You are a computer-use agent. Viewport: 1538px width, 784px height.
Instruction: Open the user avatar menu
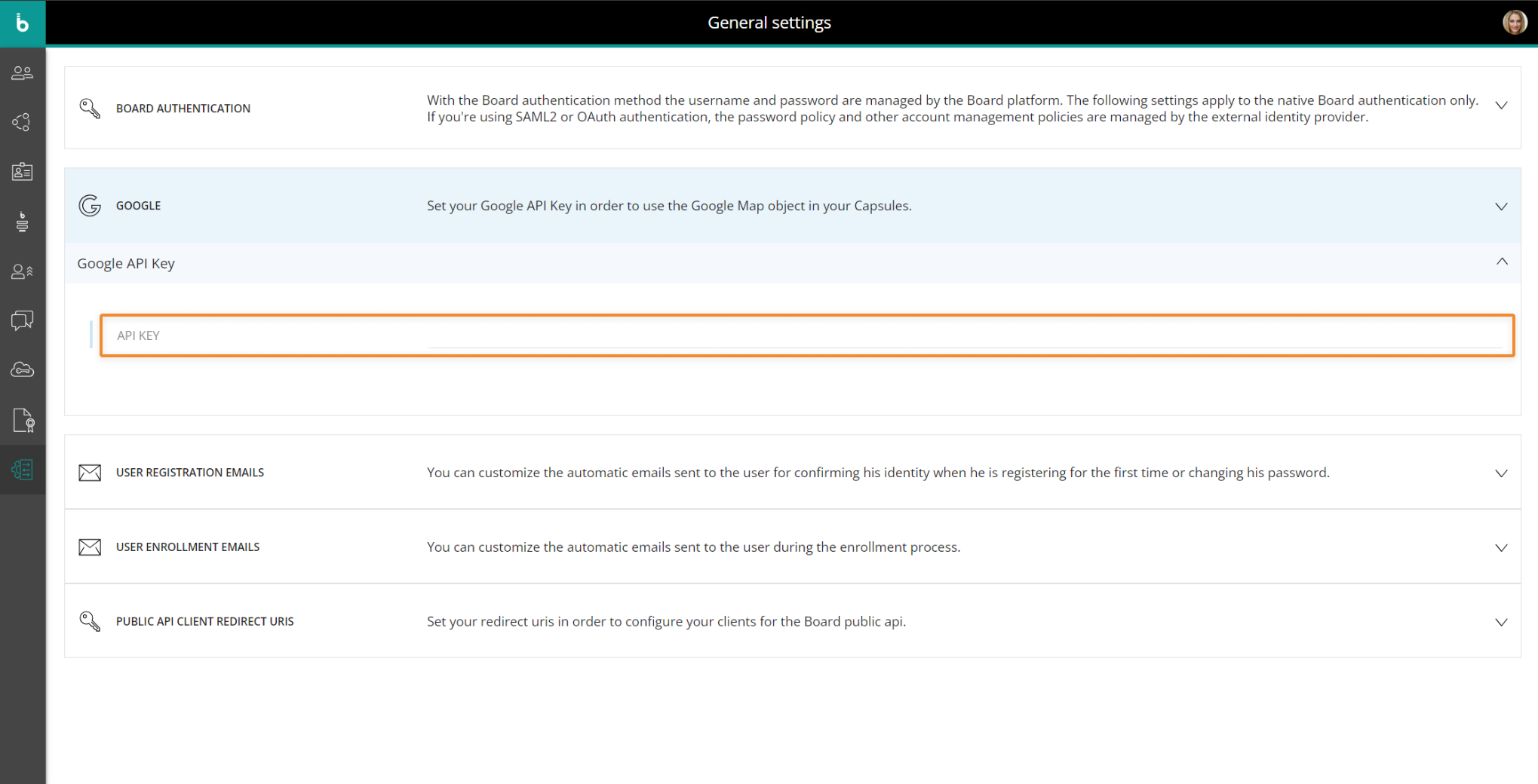pyautogui.click(x=1514, y=23)
